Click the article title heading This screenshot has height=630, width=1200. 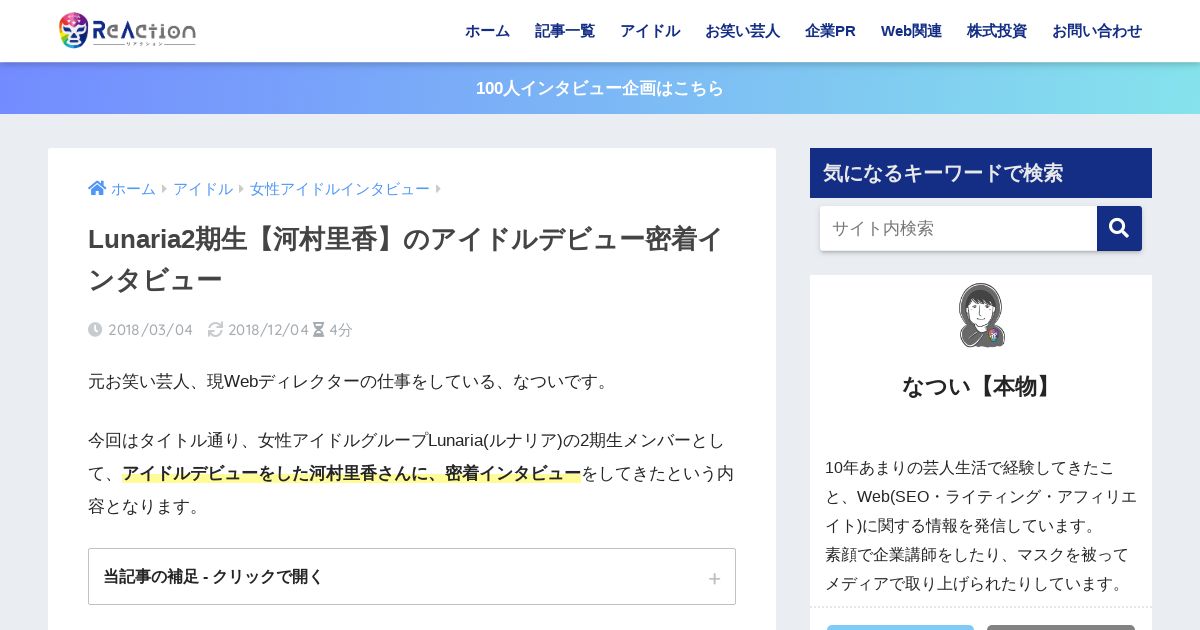click(x=406, y=259)
